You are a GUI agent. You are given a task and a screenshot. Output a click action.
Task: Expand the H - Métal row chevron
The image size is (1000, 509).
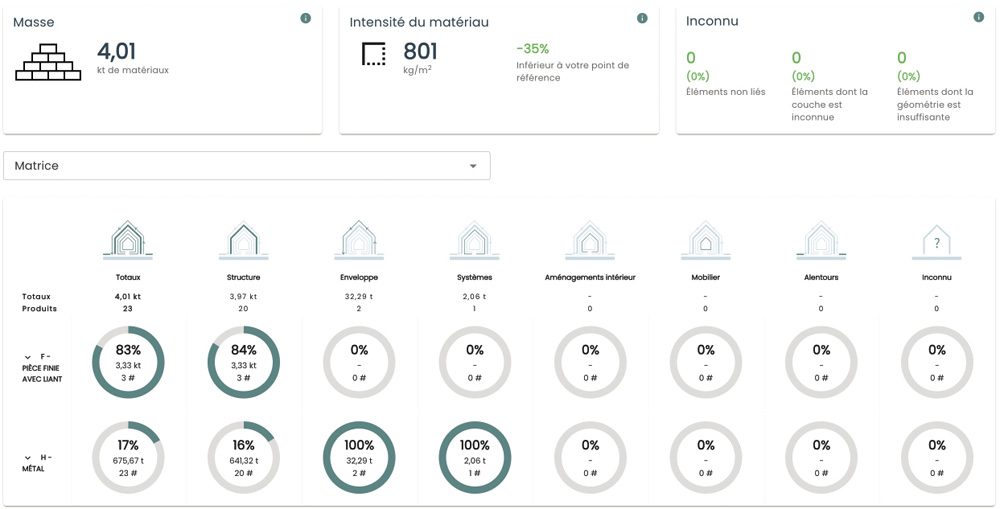tap(28, 458)
